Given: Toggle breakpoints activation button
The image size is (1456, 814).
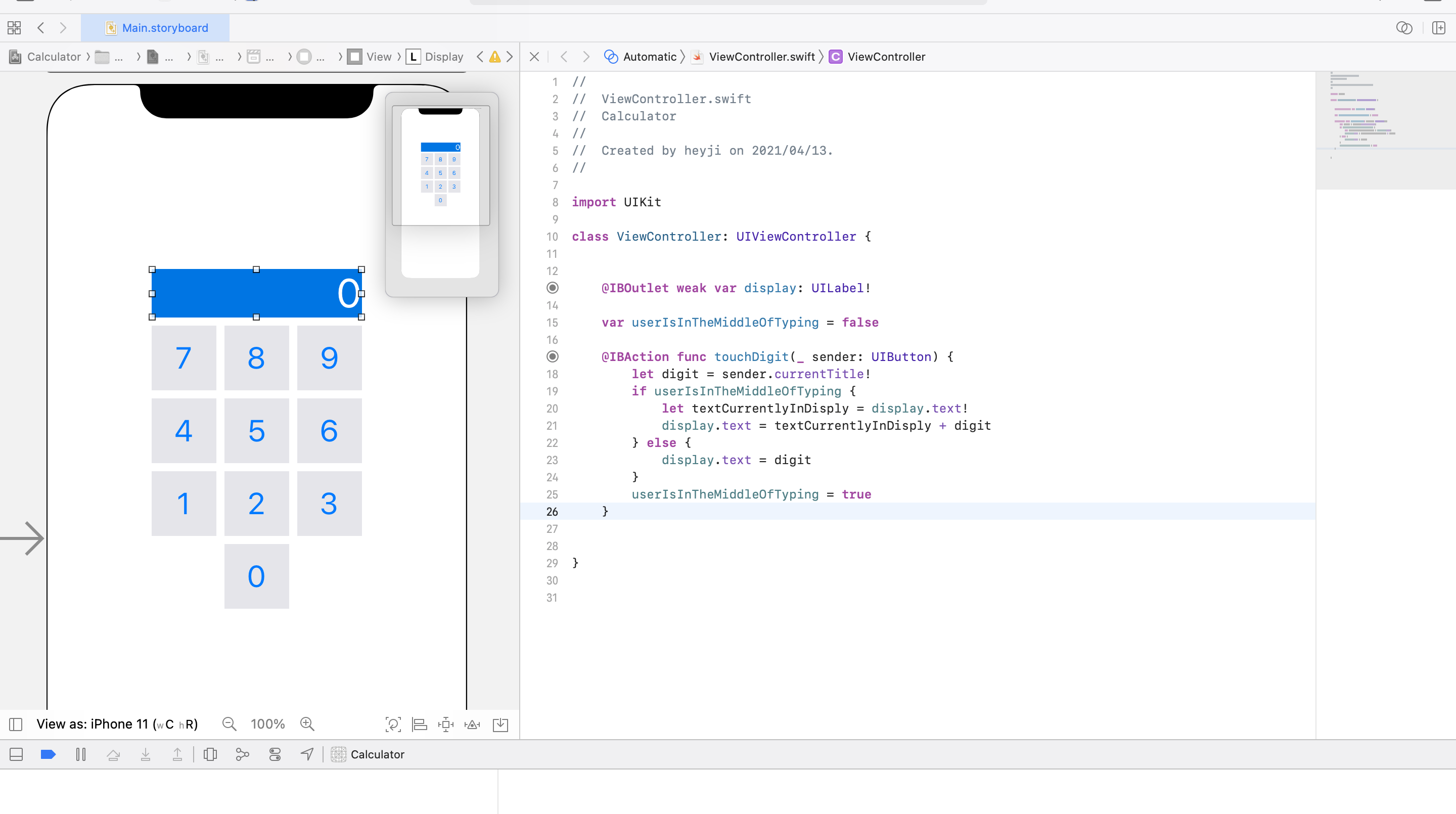Looking at the screenshot, I should tap(48, 754).
